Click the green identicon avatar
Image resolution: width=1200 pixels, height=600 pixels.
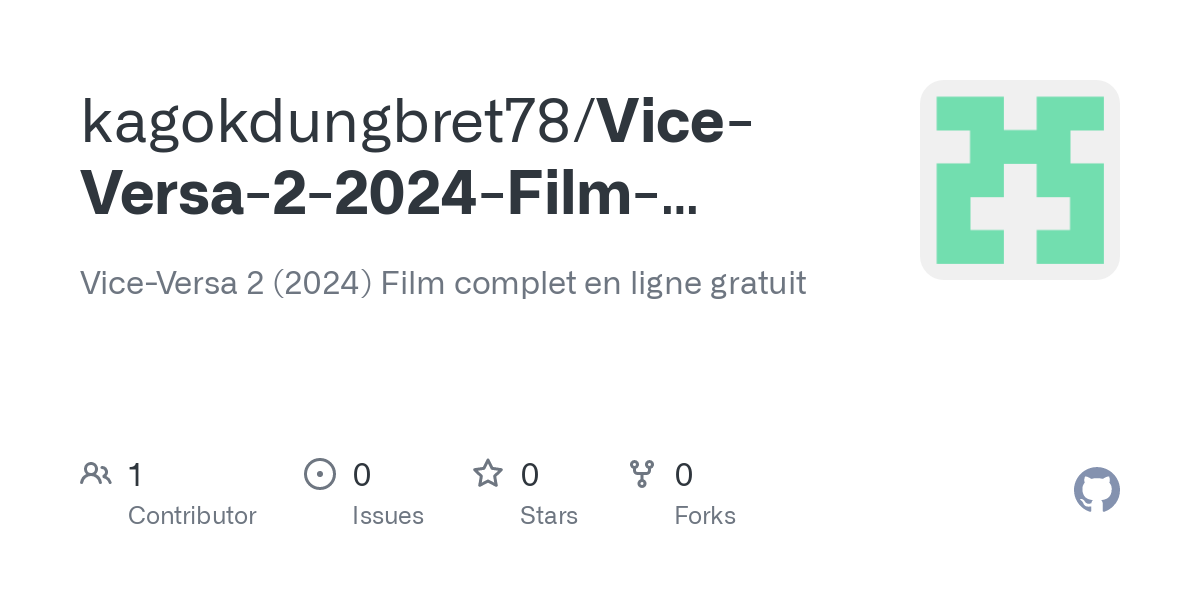[x=1020, y=180]
